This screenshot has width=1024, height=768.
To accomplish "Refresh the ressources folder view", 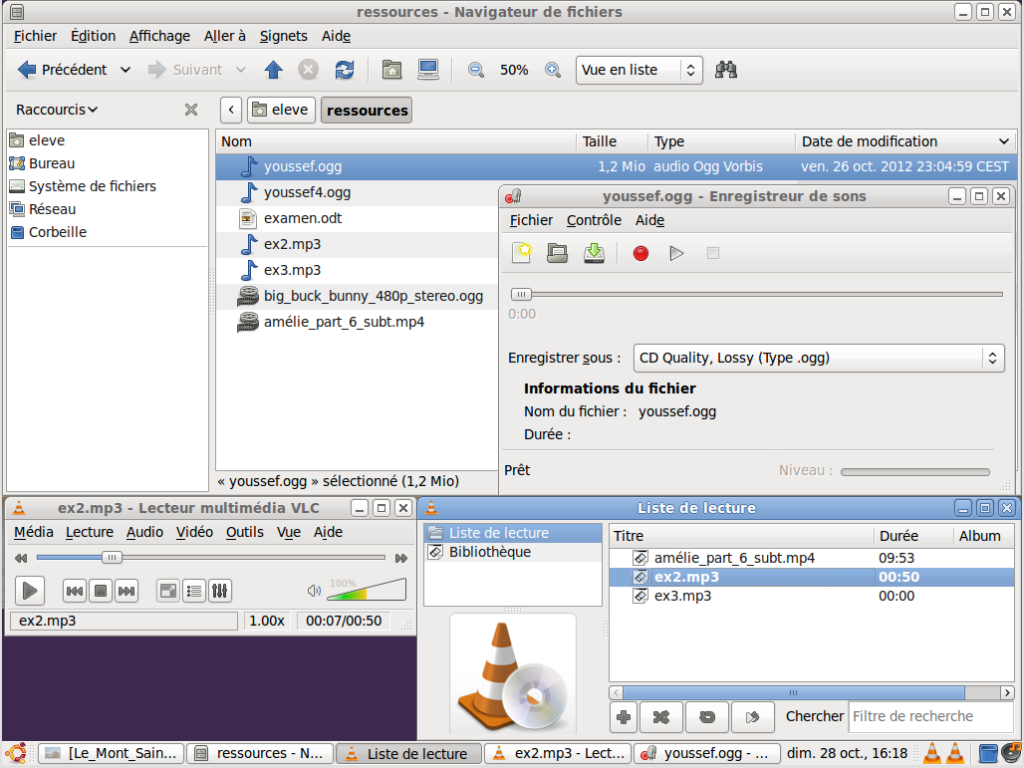I will pyautogui.click(x=345, y=70).
